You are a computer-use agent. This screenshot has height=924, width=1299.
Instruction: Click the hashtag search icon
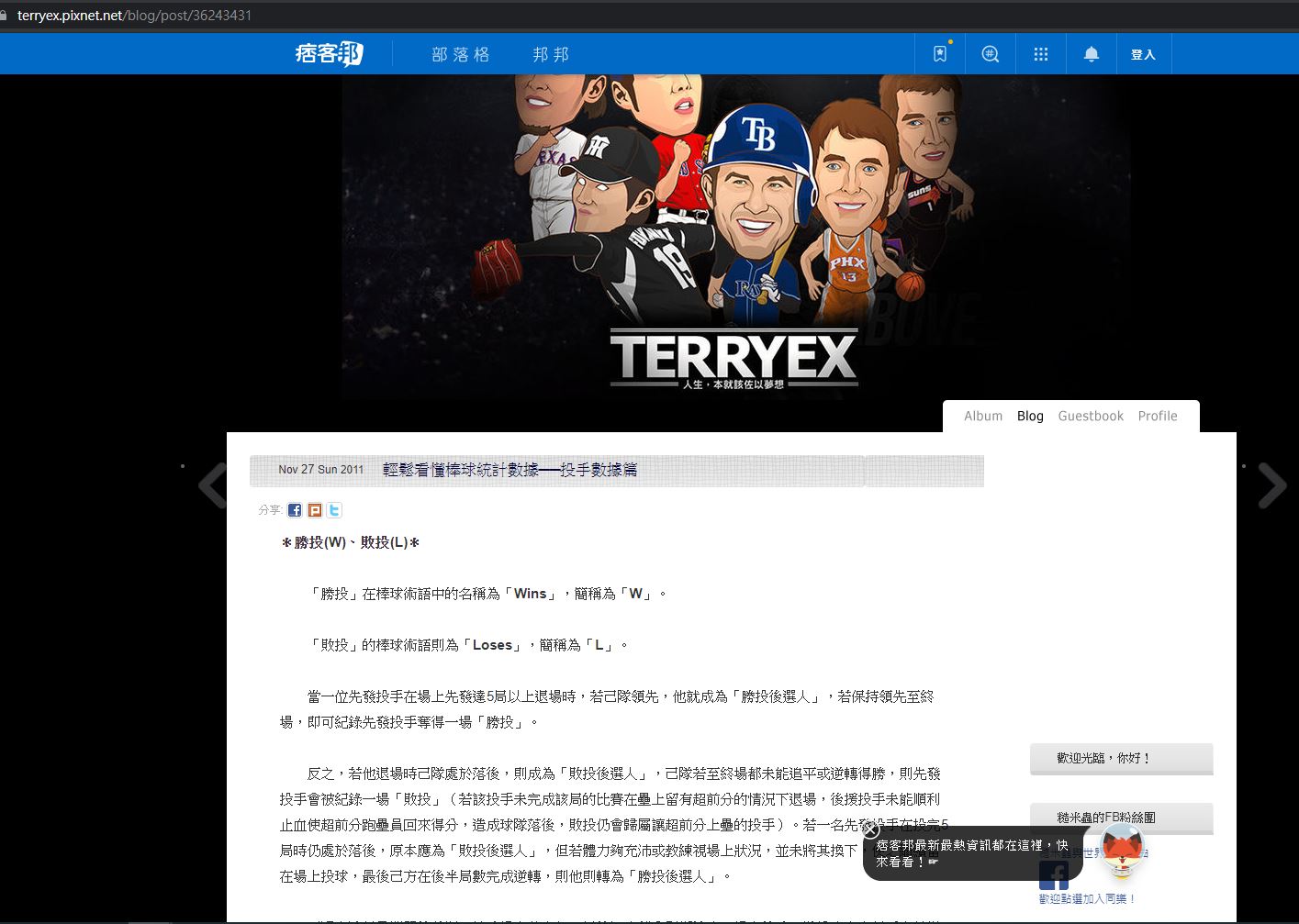click(991, 54)
